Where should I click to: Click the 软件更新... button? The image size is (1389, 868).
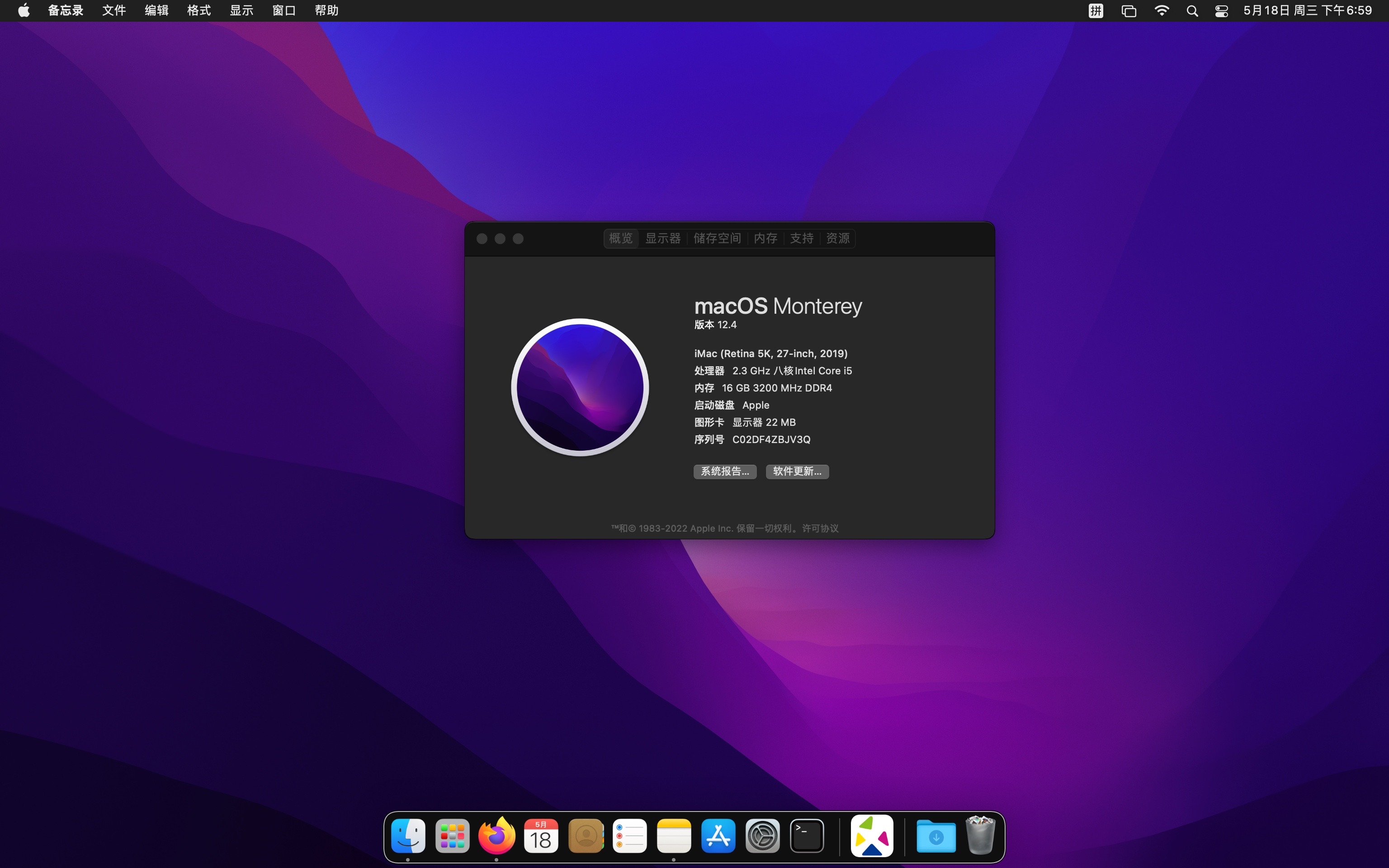pos(797,472)
